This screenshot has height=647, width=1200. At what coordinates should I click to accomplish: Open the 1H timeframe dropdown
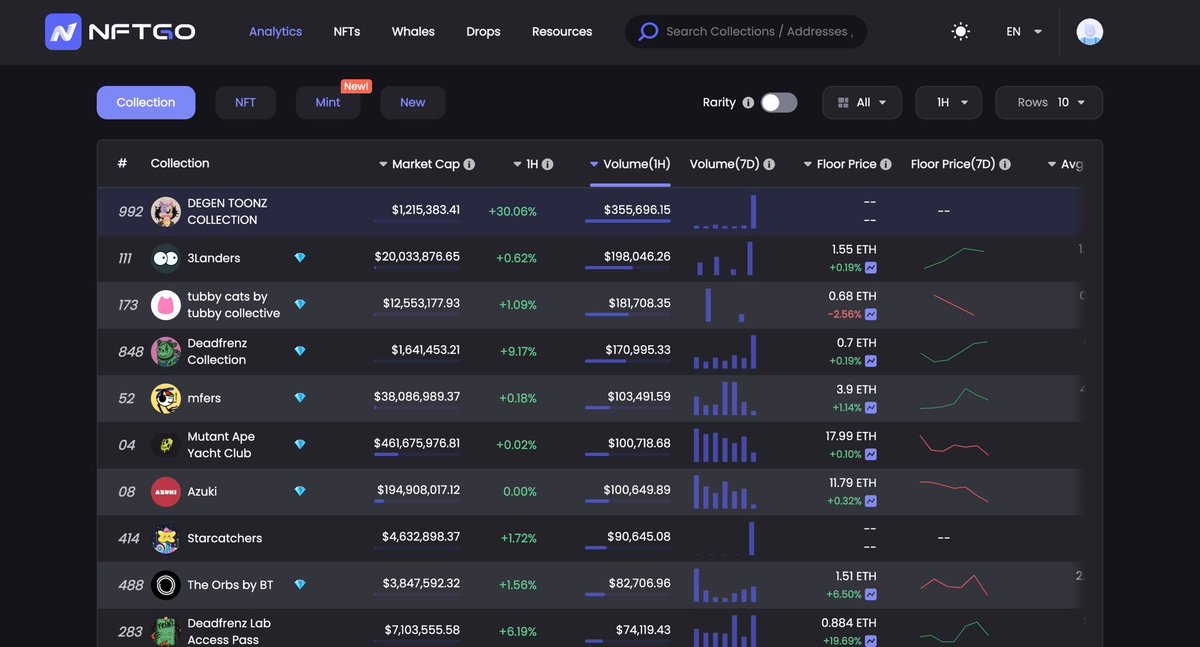[949, 103]
